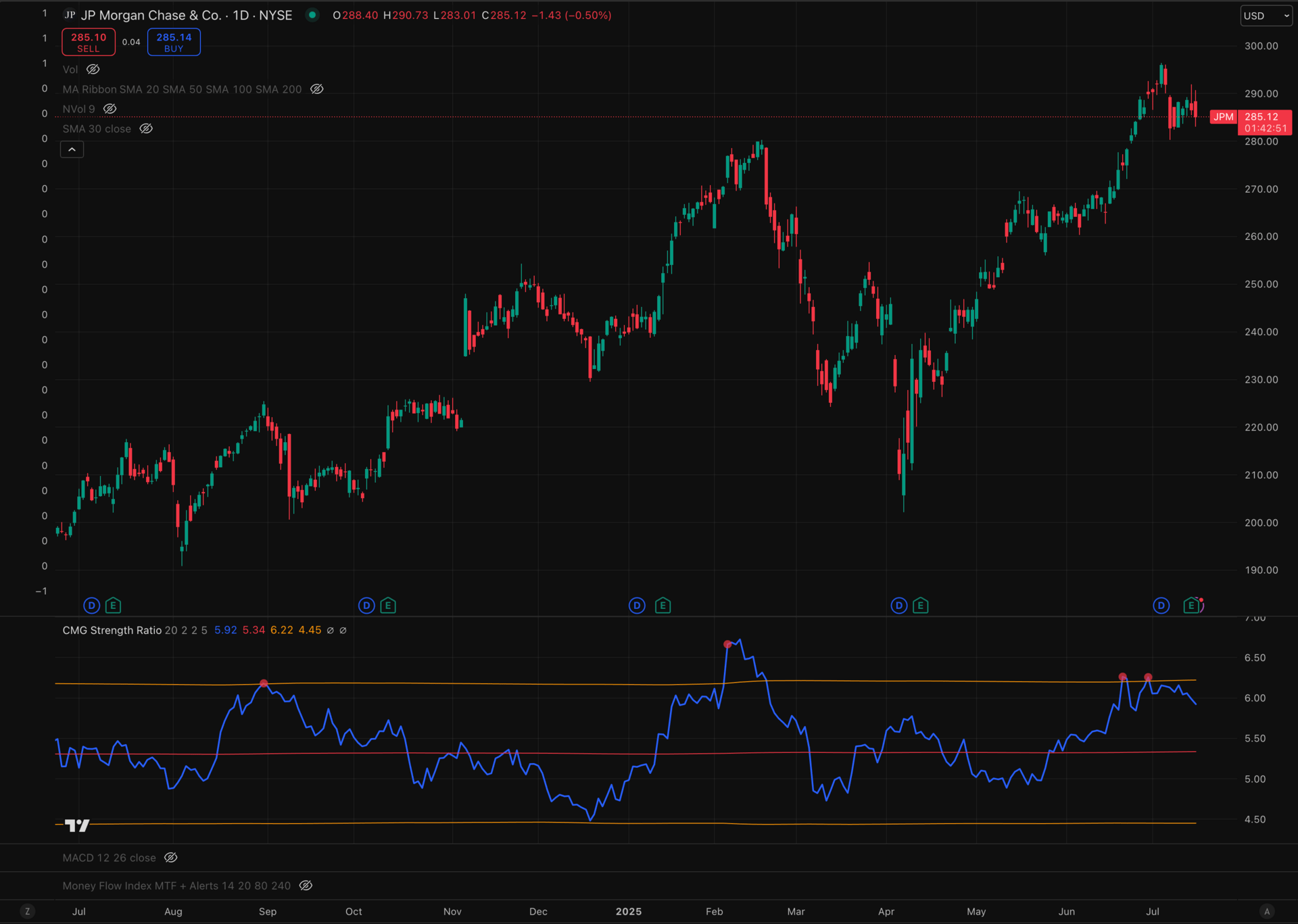
Task: Click the orange 4.45 CMG value
Action: [310, 631]
